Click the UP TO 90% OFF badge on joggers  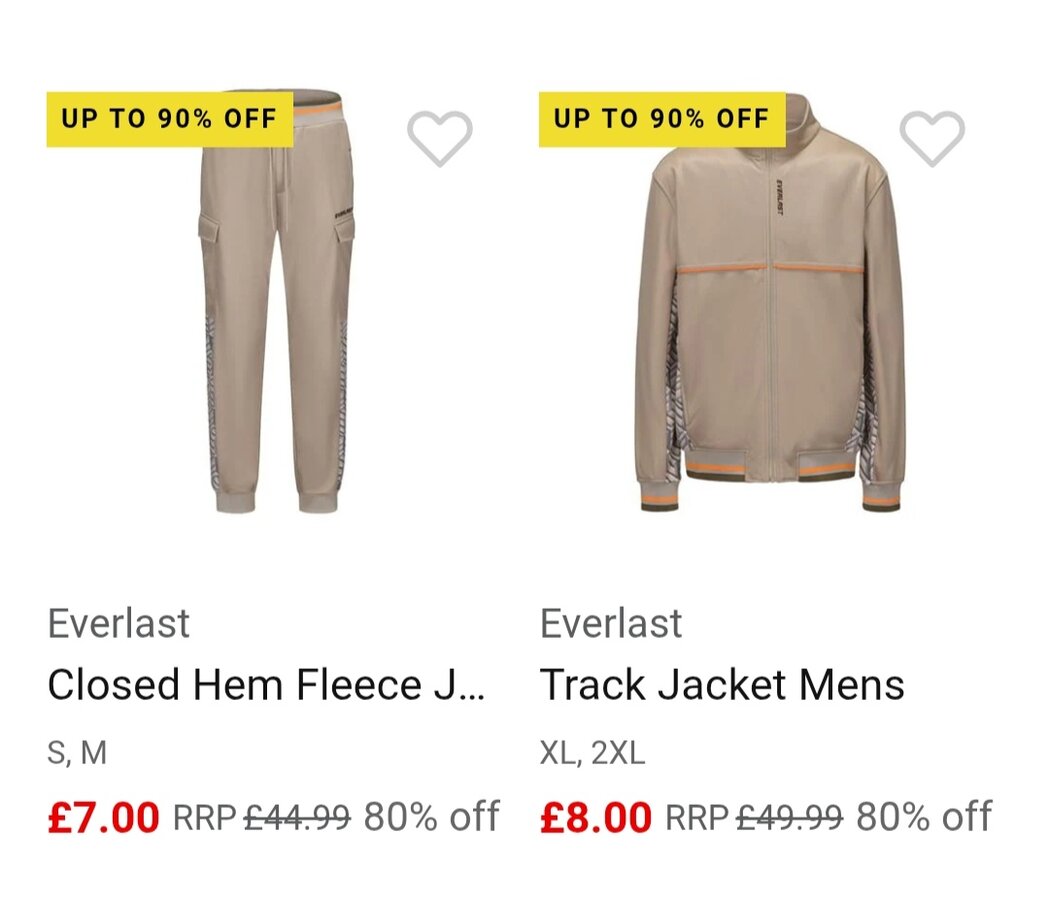[169, 119]
